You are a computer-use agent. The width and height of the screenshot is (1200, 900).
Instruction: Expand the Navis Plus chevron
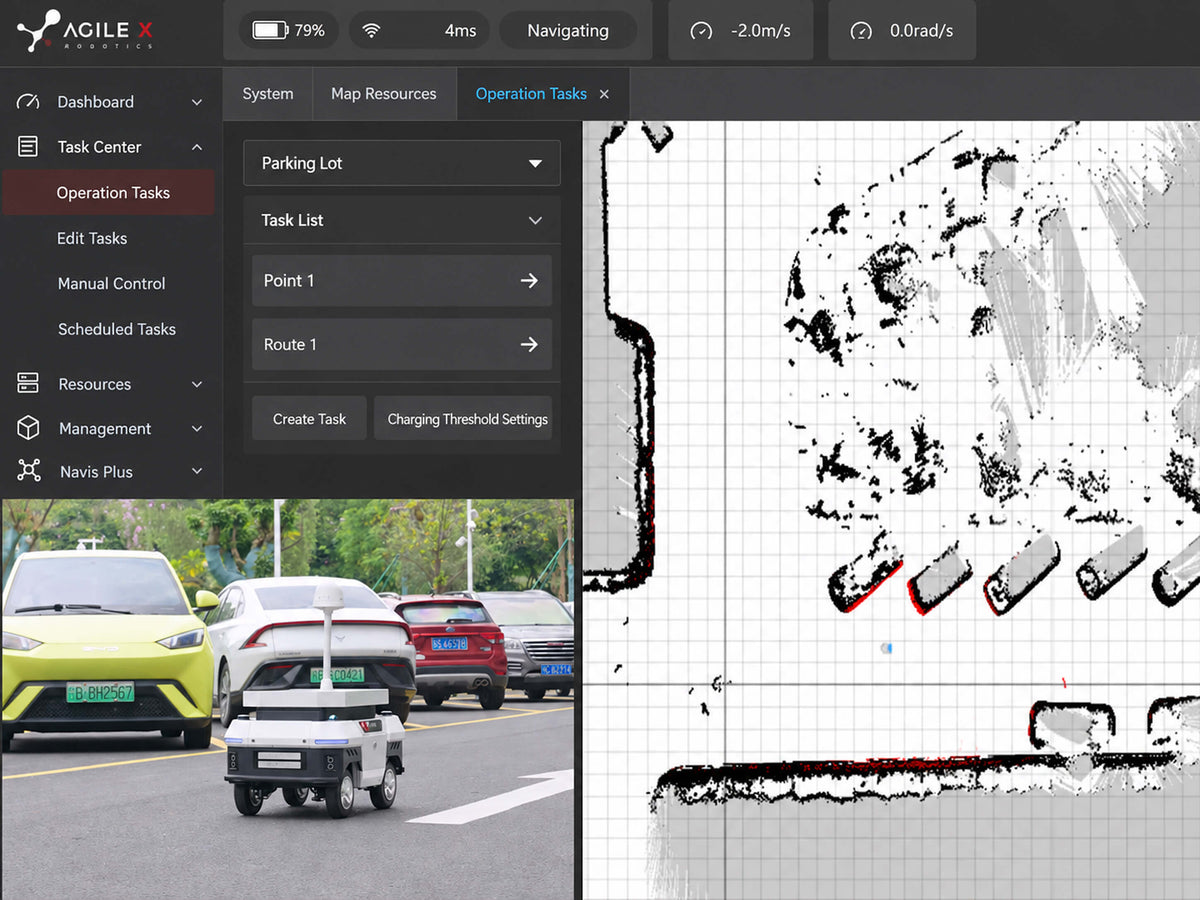pos(197,471)
